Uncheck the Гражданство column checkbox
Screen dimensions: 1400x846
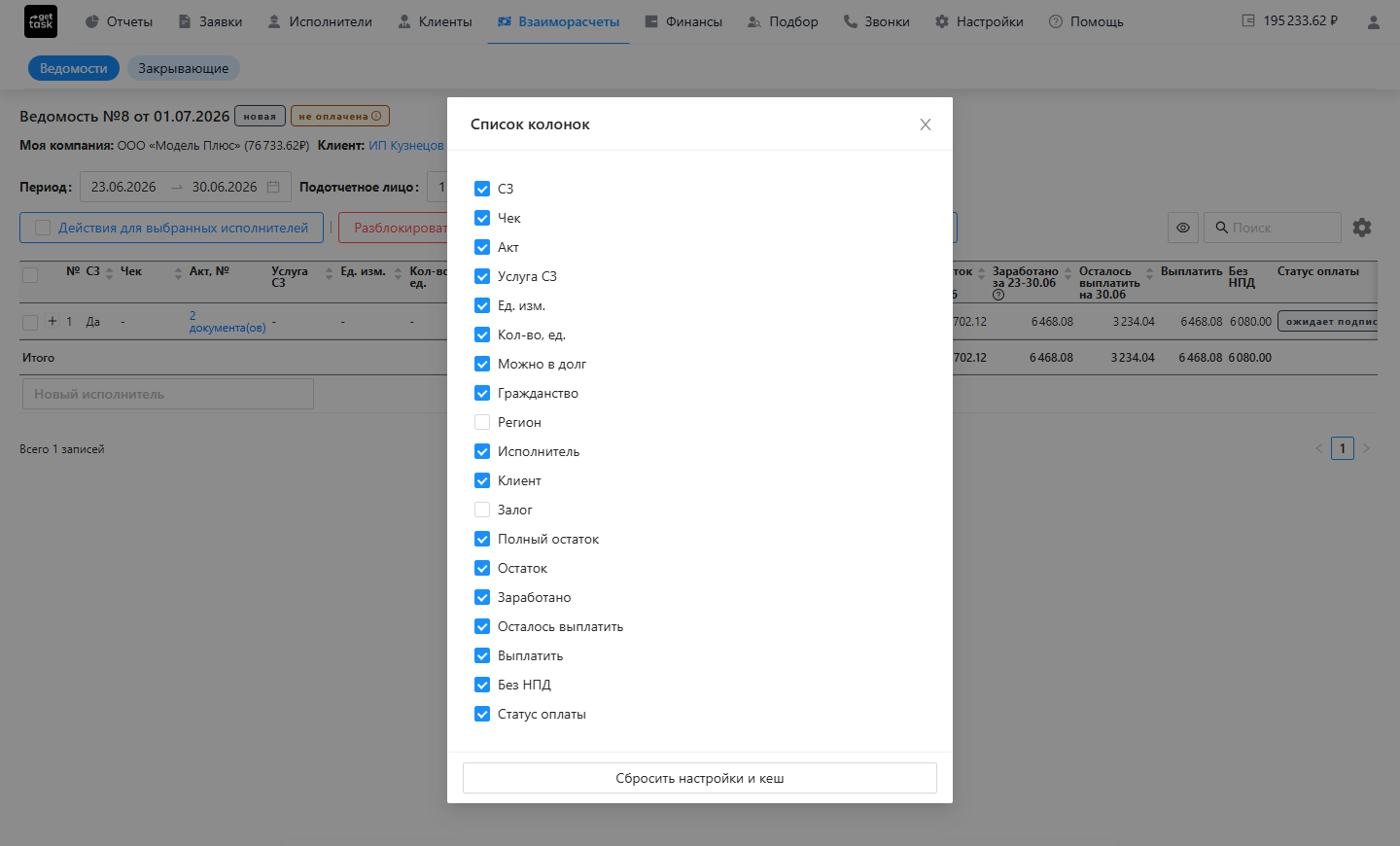tap(482, 393)
